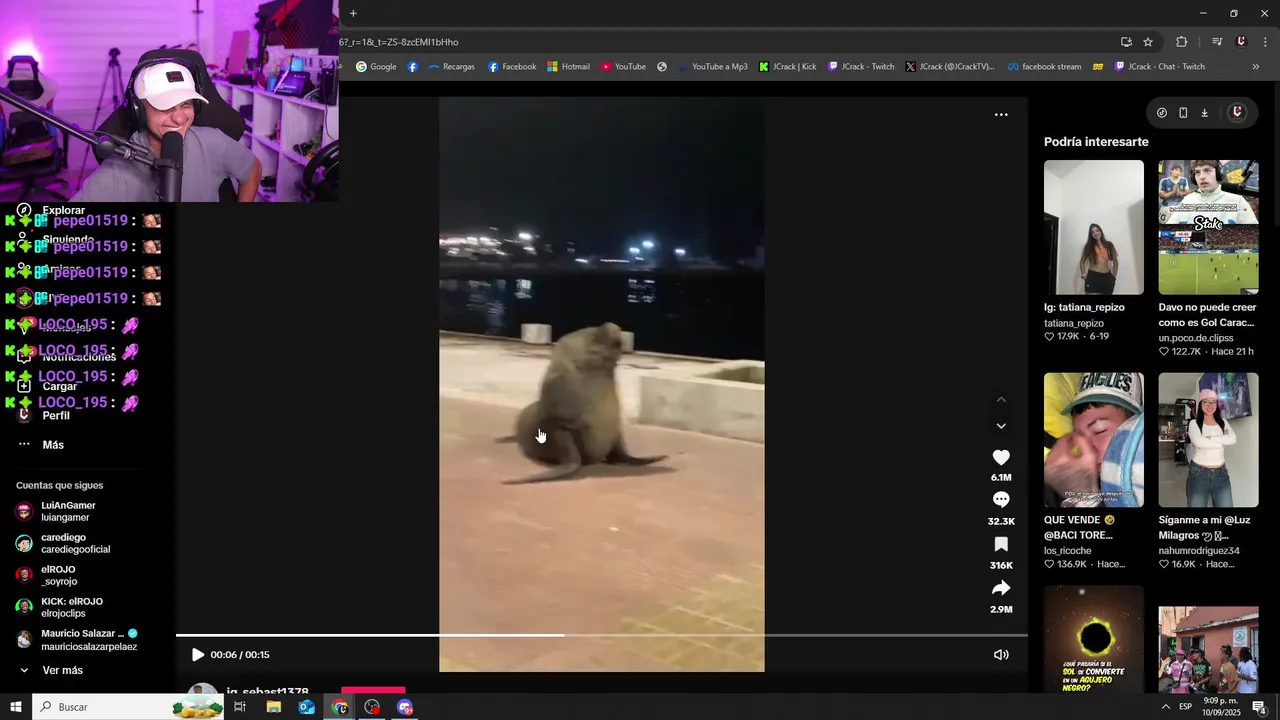Click the TikTok coins icon in the top pill
Screen dimensions: 1280x720
click(1162, 113)
